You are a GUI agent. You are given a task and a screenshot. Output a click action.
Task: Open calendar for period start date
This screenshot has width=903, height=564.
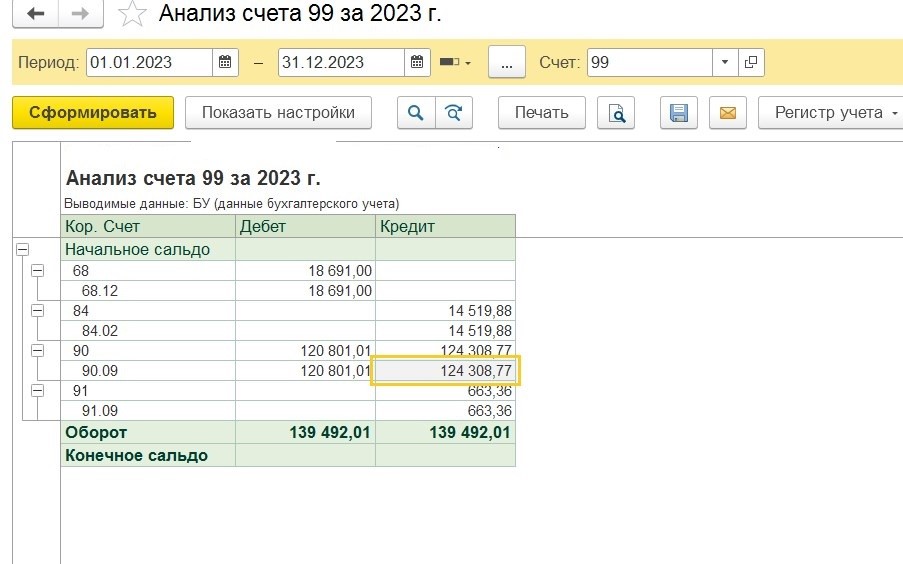coord(226,62)
